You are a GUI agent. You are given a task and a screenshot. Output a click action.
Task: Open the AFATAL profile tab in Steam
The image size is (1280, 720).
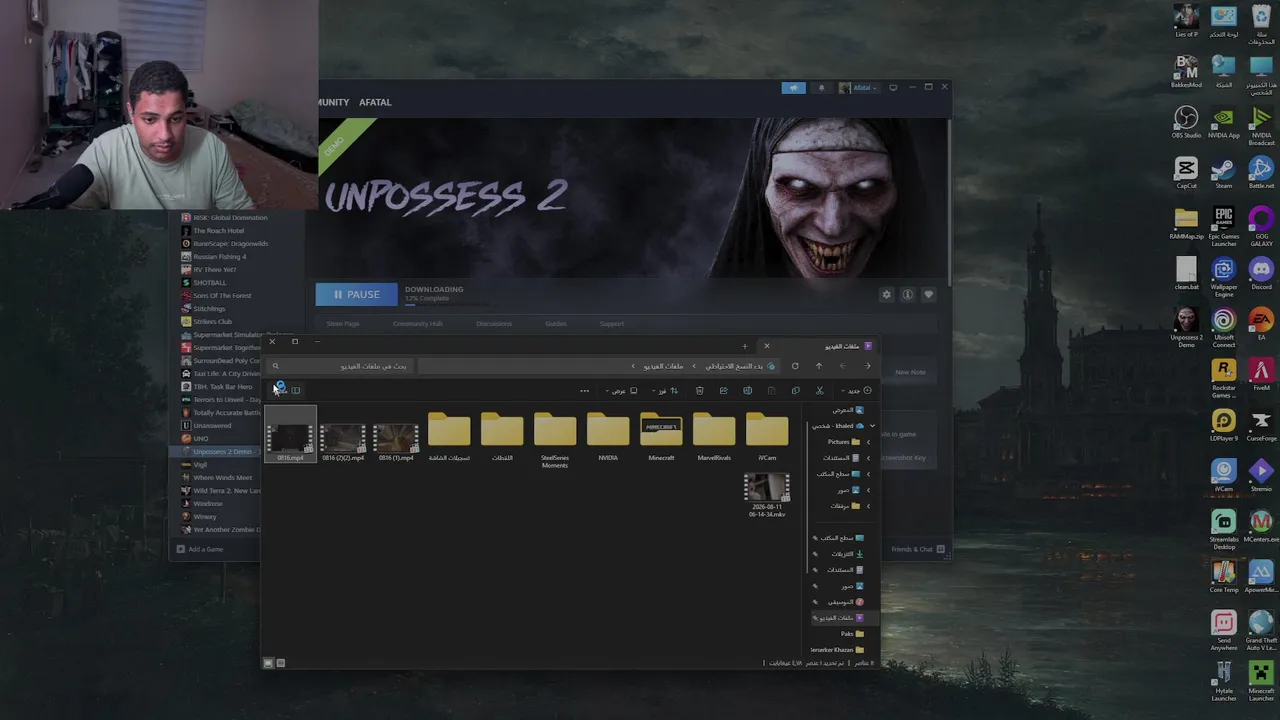coord(375,102)
